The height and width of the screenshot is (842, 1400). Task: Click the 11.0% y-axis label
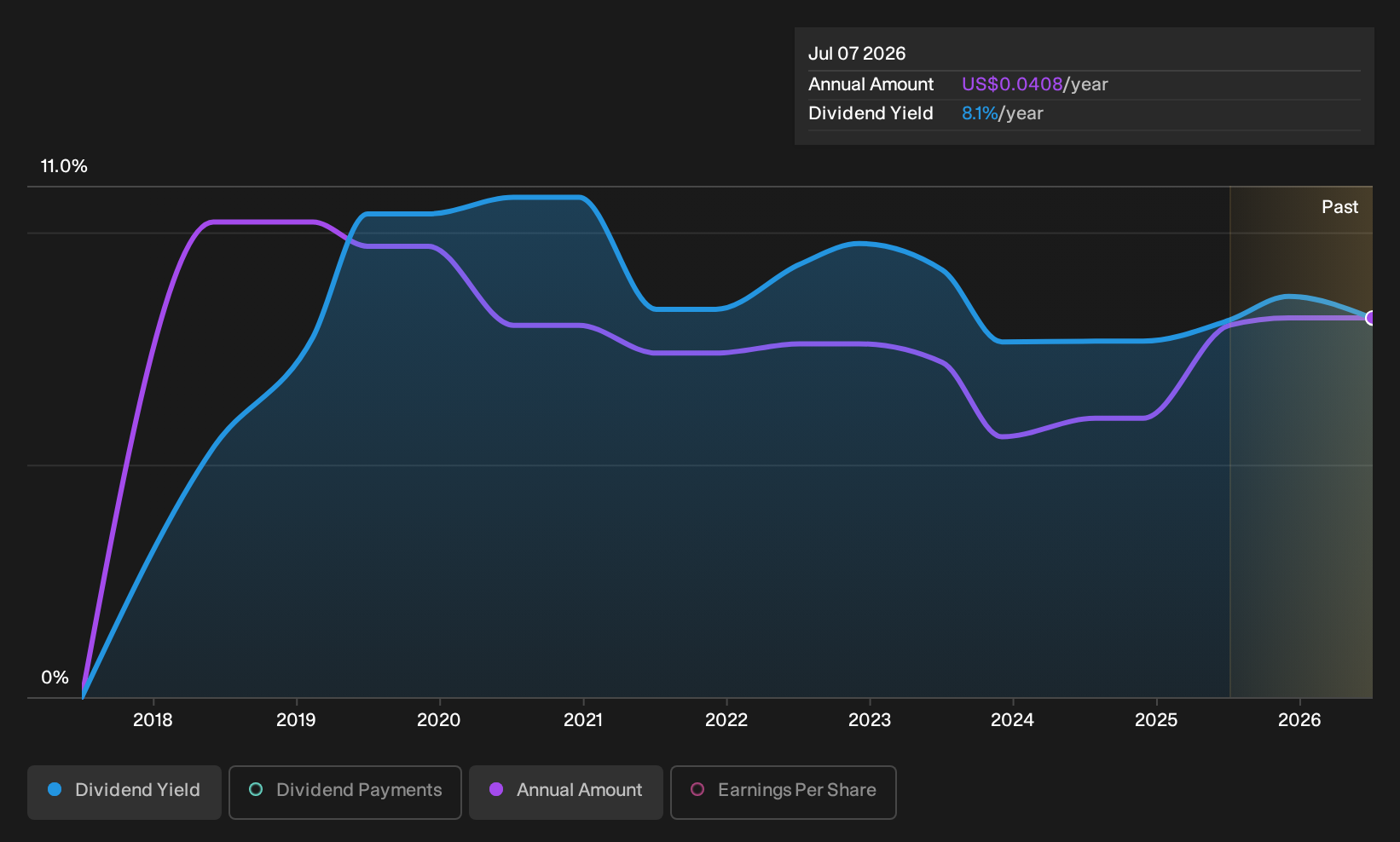click(x=64, y=166)
